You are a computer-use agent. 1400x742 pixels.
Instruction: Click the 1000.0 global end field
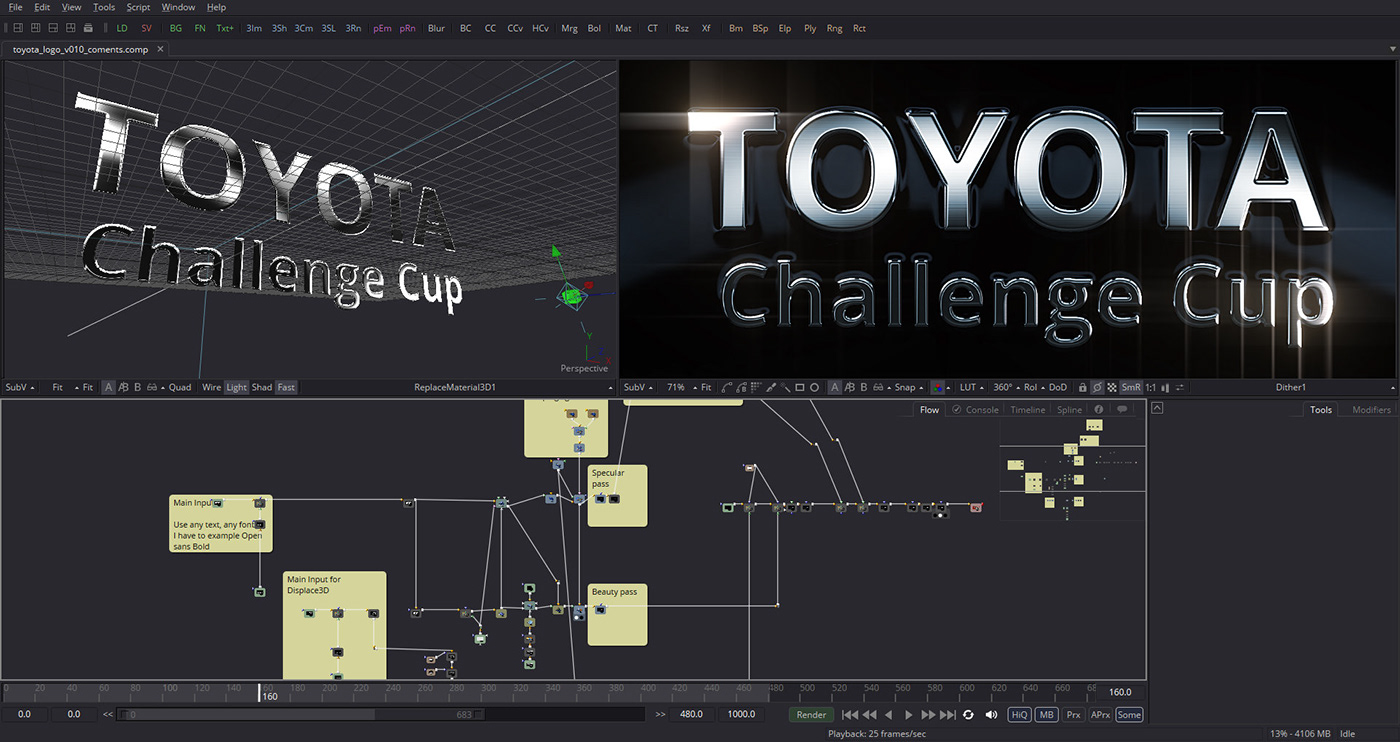741,715
